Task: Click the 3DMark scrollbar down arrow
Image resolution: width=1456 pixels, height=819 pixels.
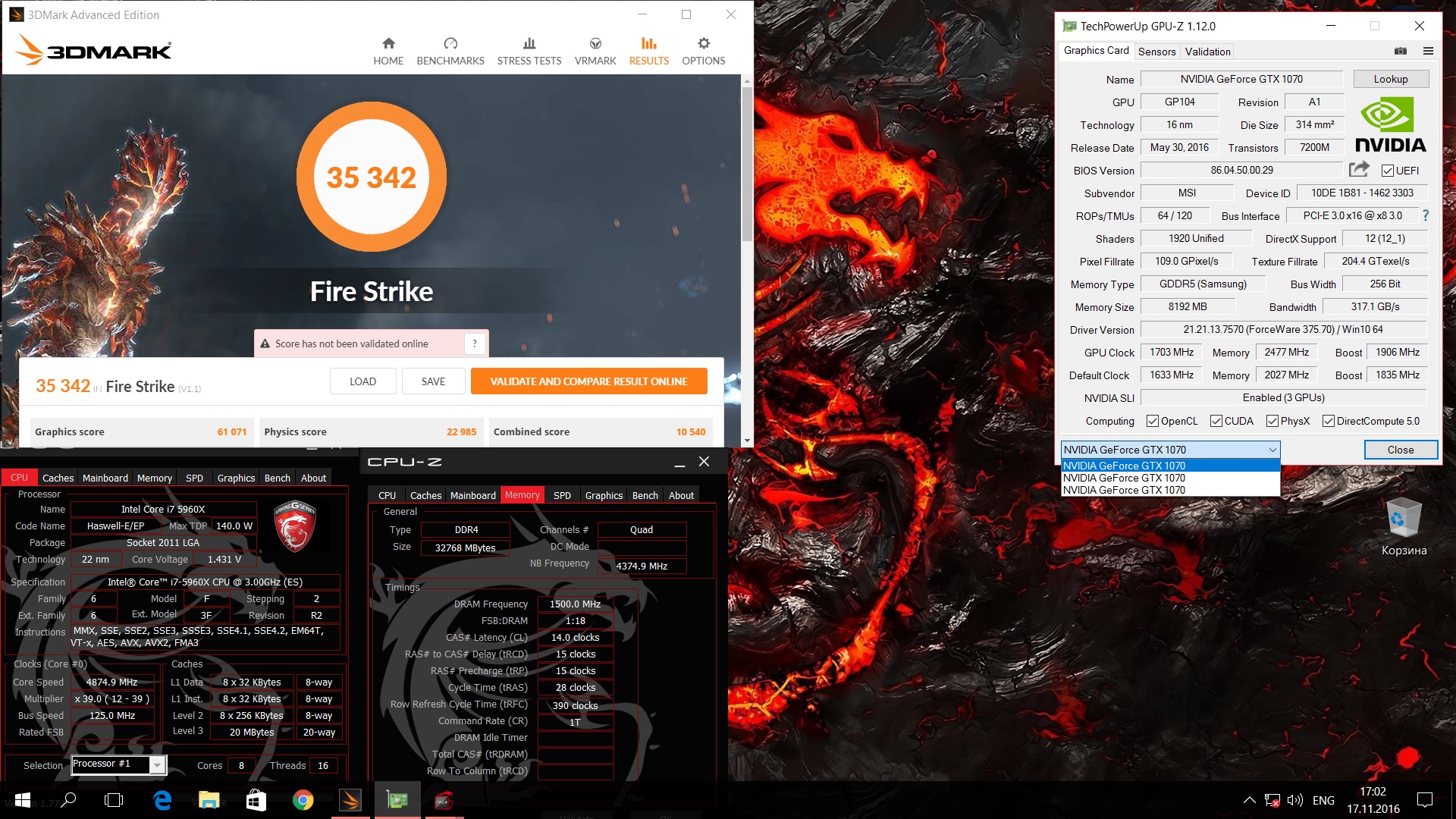Action: (747, 441)
